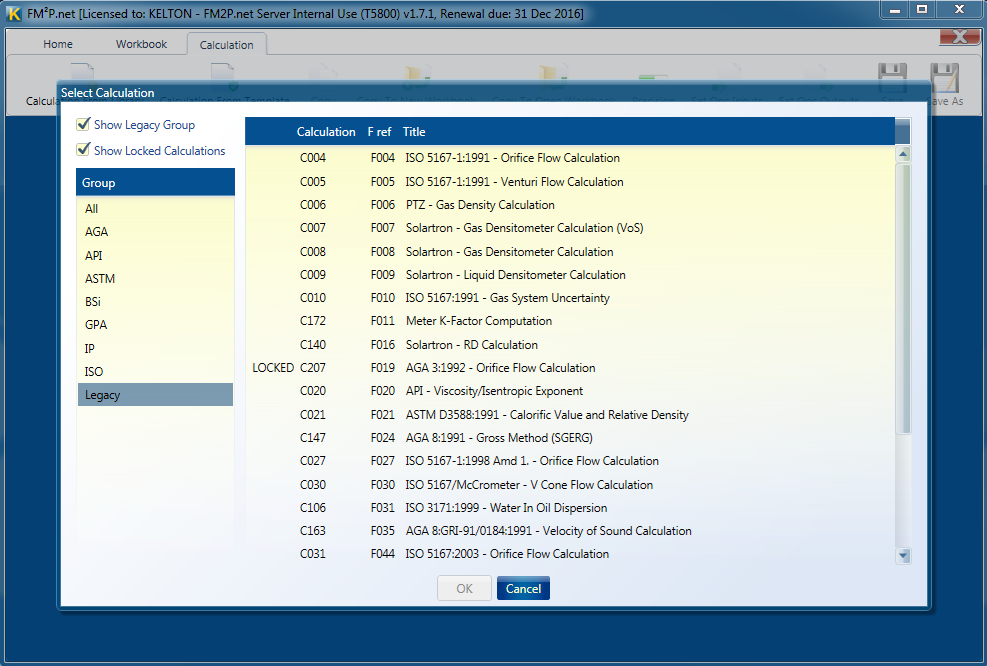Select ISO 3171:1999 Water In Oil Dispersion
Screen dimensions: 987x666
tap(570, 507)
